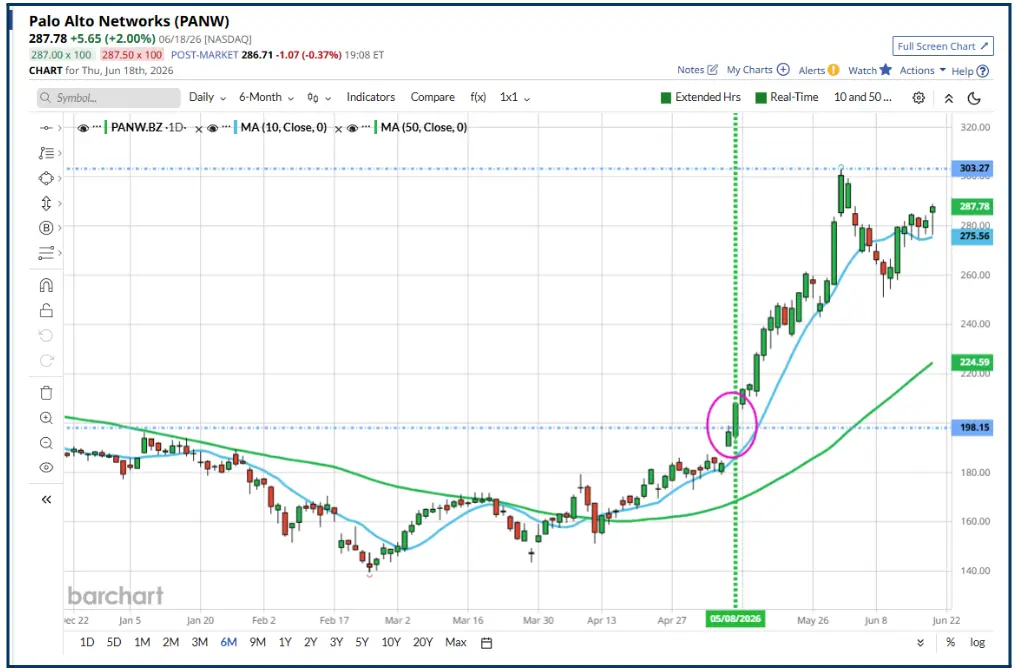Image resolution: width=1015 pixels, height=670 pixels.
Task: Open more options for MA (50) study
Action: click(x=367, y=128)
